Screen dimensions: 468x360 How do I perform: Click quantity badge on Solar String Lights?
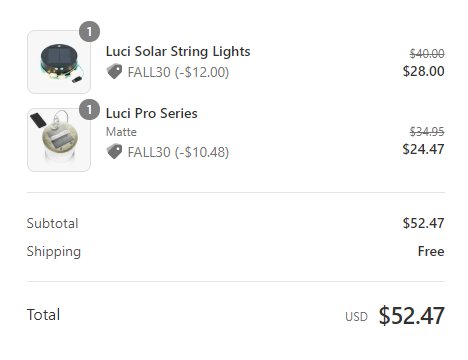89,32
